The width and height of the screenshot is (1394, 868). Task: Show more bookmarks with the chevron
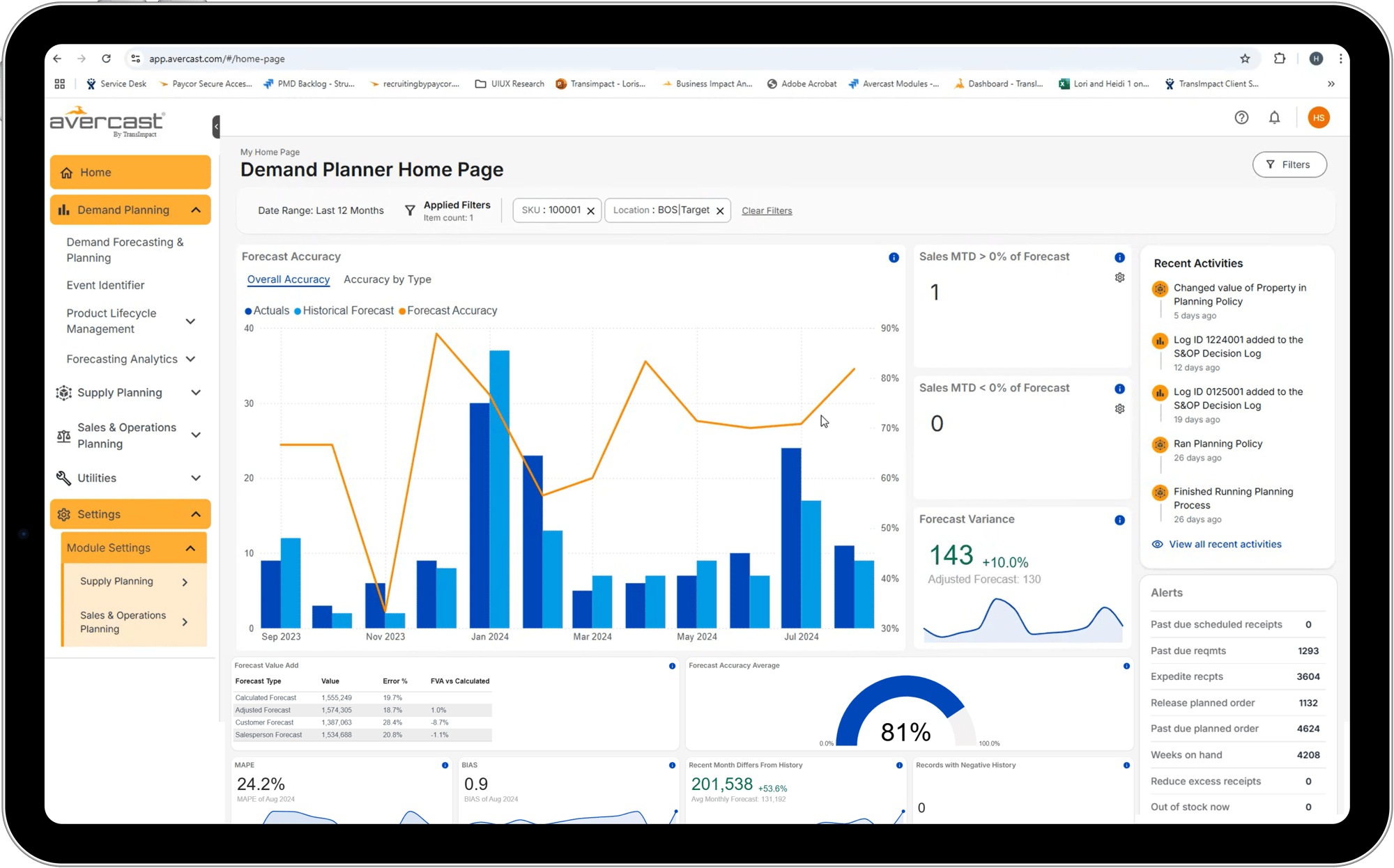1331,84
